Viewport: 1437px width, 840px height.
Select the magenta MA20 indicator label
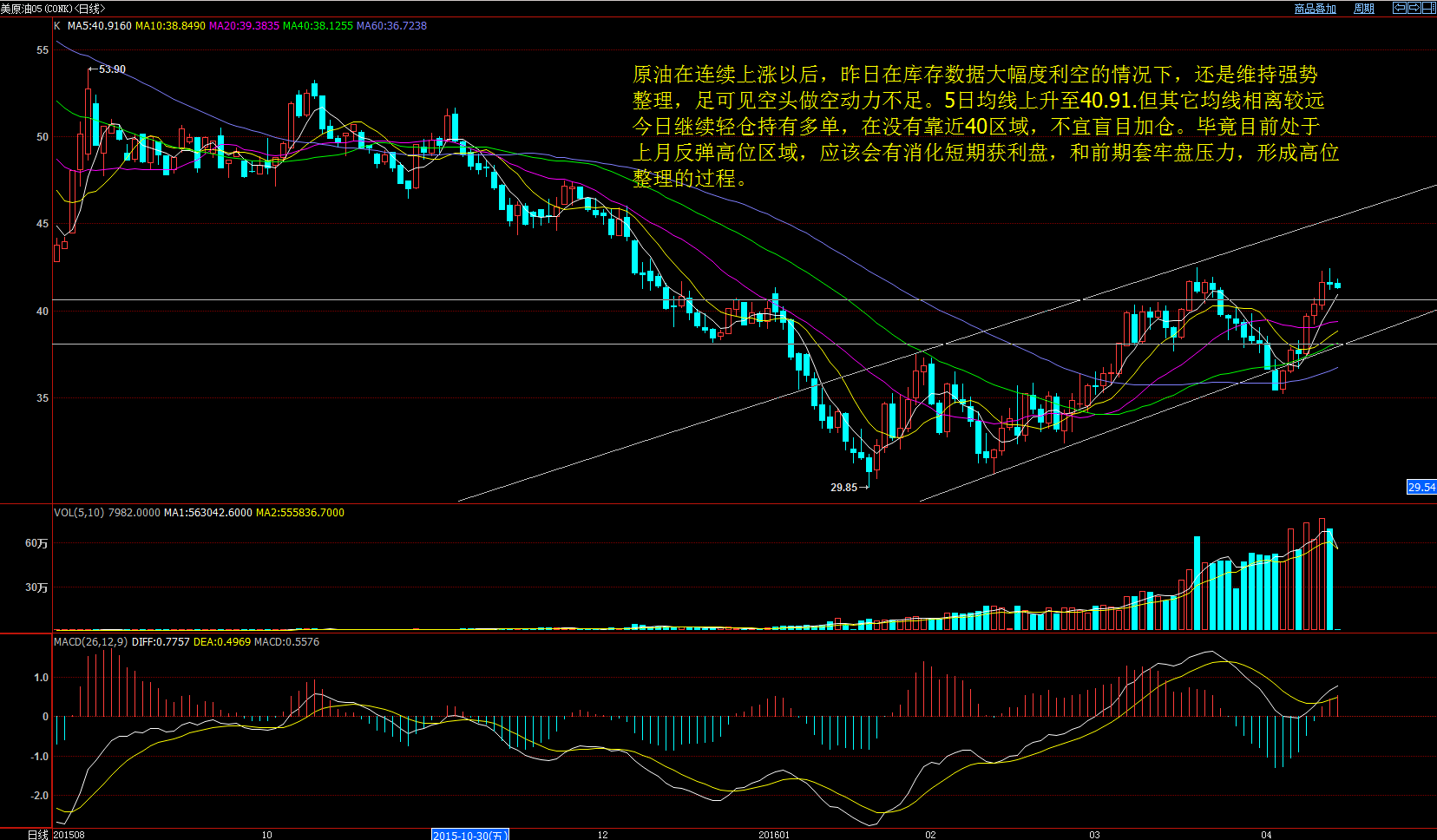pos(244,26)
